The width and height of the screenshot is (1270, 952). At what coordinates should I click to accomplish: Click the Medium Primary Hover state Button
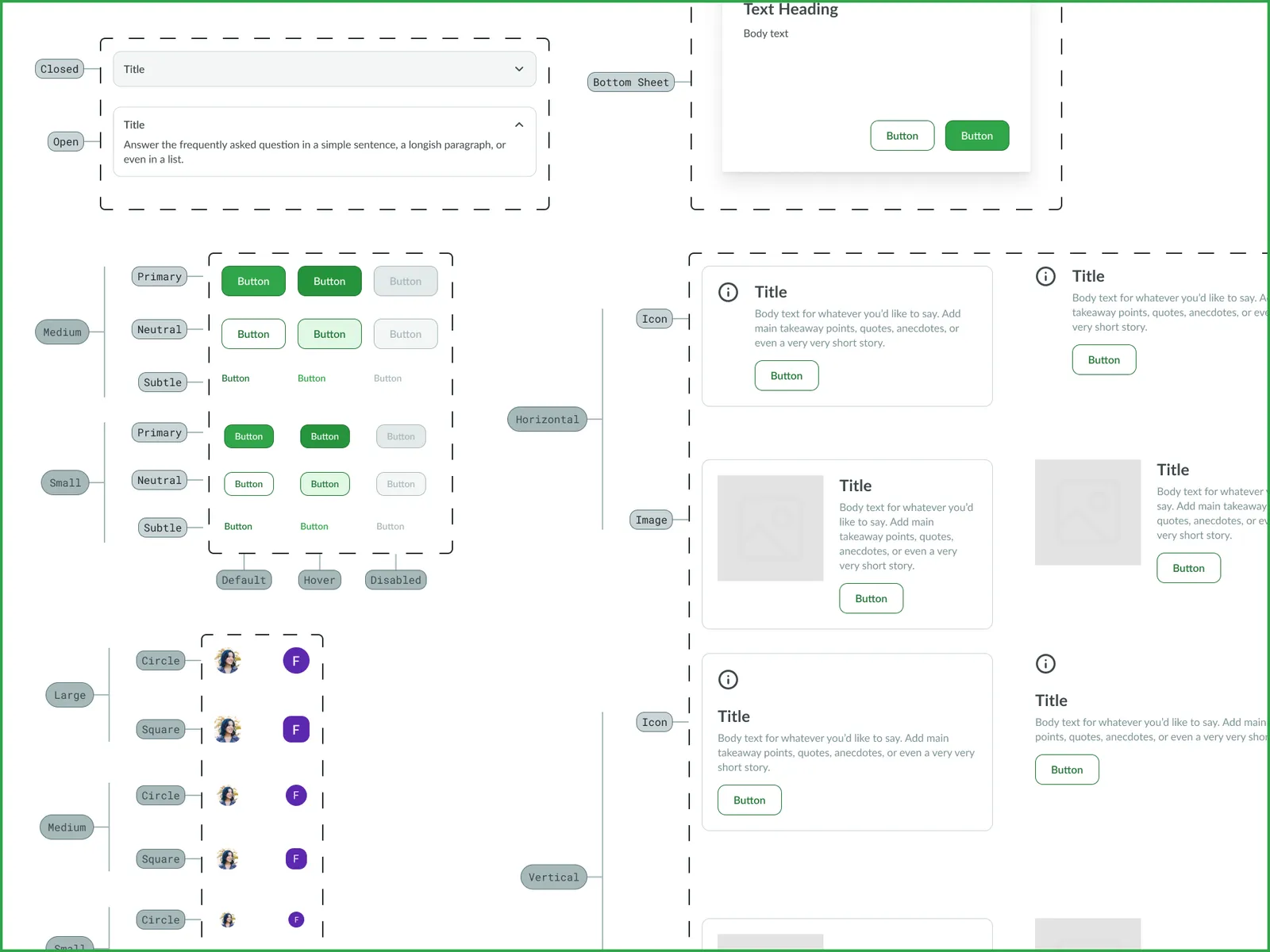(x=329, y=281)
